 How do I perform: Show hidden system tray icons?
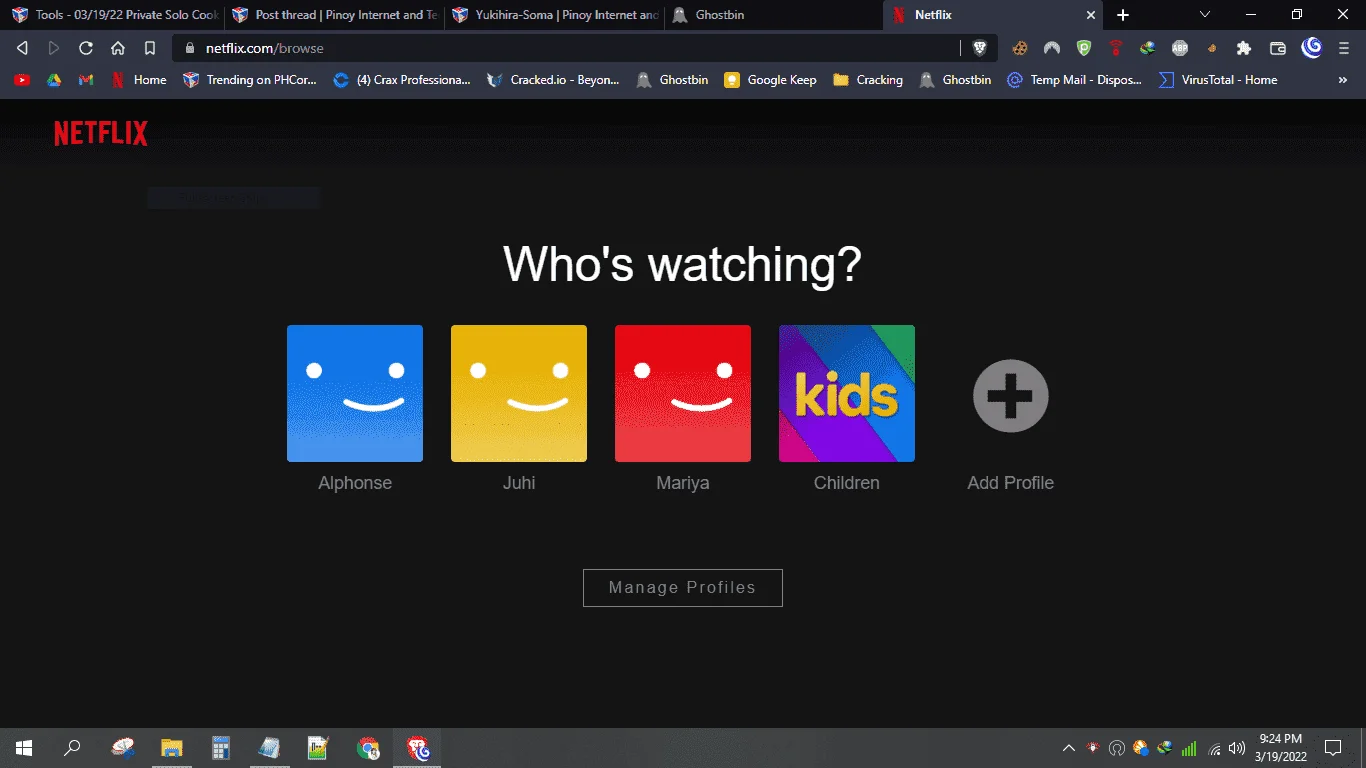click(1069, 748)
